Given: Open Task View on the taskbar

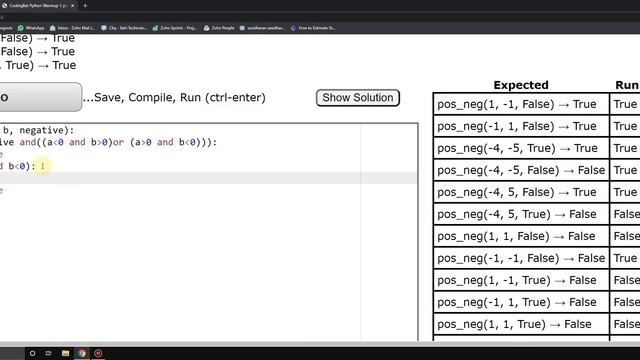Looking at the screenshot, I should tap(49, 353).
